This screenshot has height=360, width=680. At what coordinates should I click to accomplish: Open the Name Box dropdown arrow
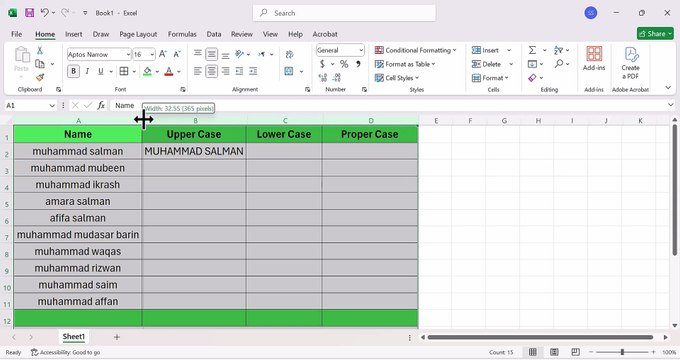click(x=52, y=105)
